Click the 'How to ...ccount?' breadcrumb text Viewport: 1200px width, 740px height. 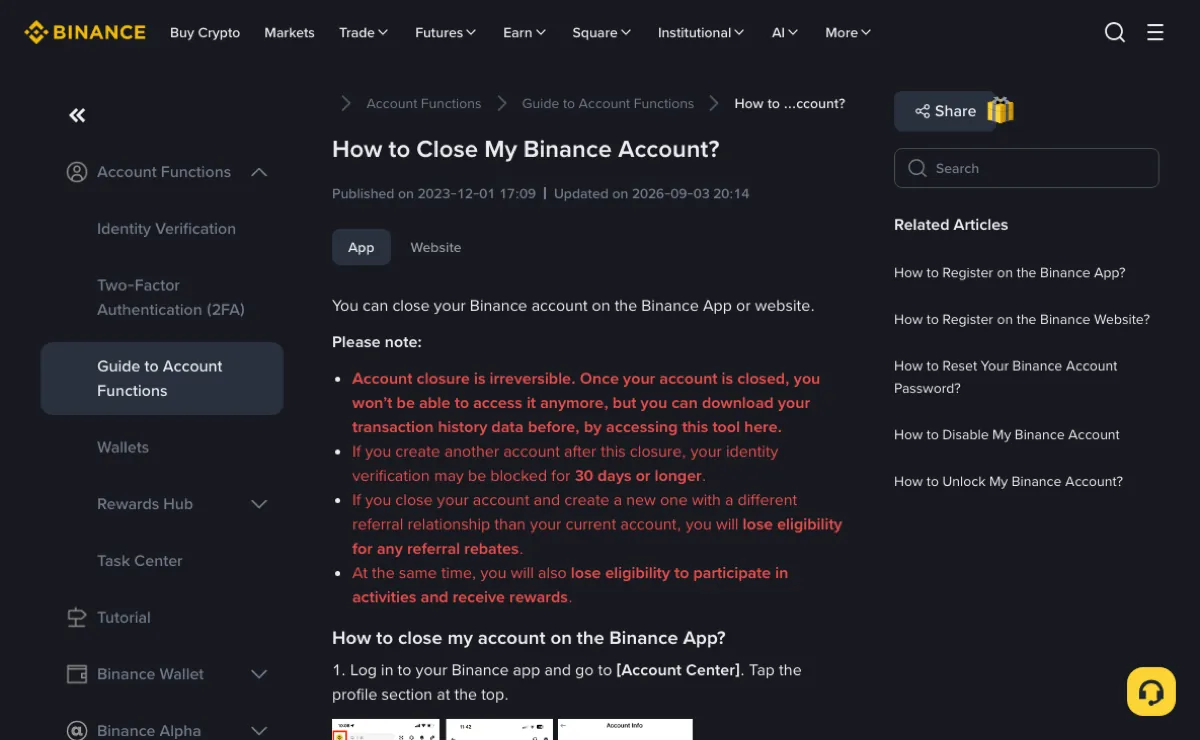point(790,103)
